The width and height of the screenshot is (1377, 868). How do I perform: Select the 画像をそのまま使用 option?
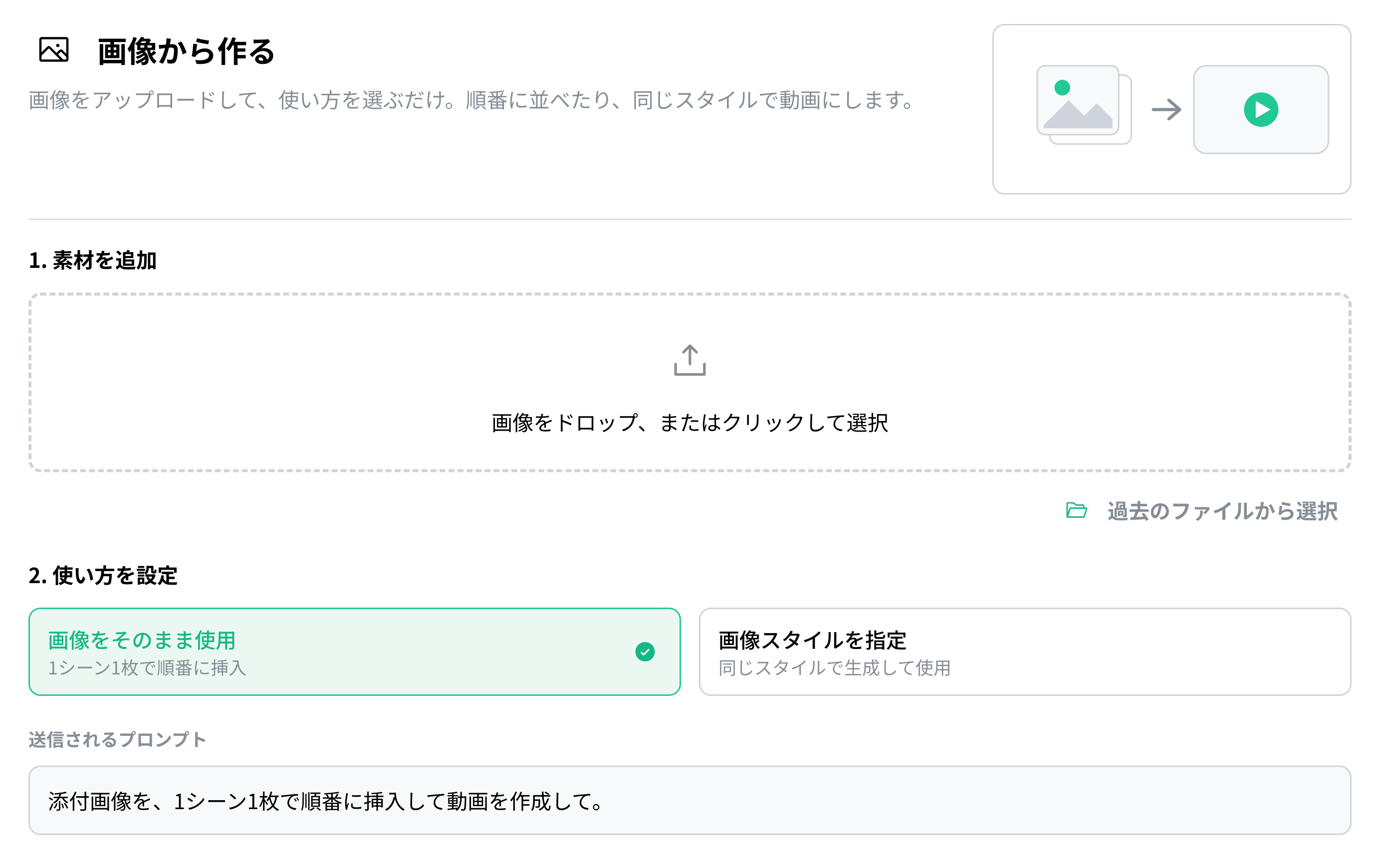tap(355, 651)
